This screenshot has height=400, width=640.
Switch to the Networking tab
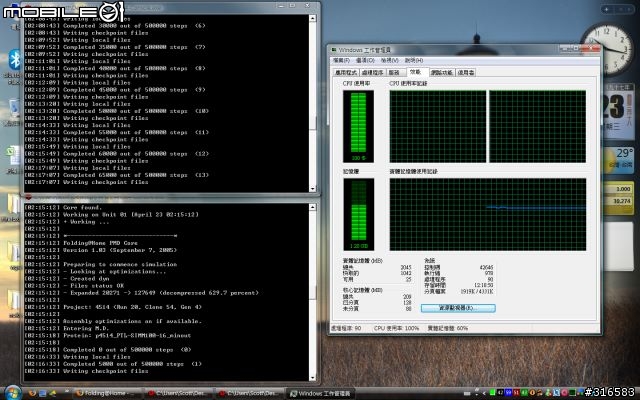coord(441,72)
